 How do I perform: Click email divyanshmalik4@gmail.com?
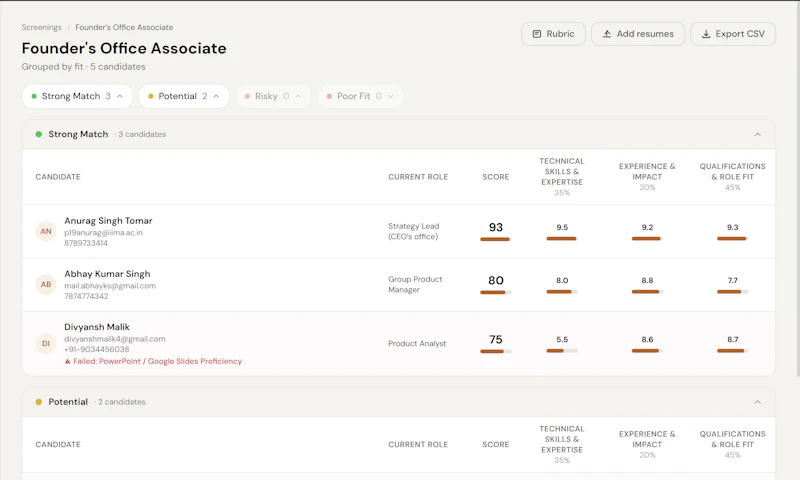click(115, 339)
